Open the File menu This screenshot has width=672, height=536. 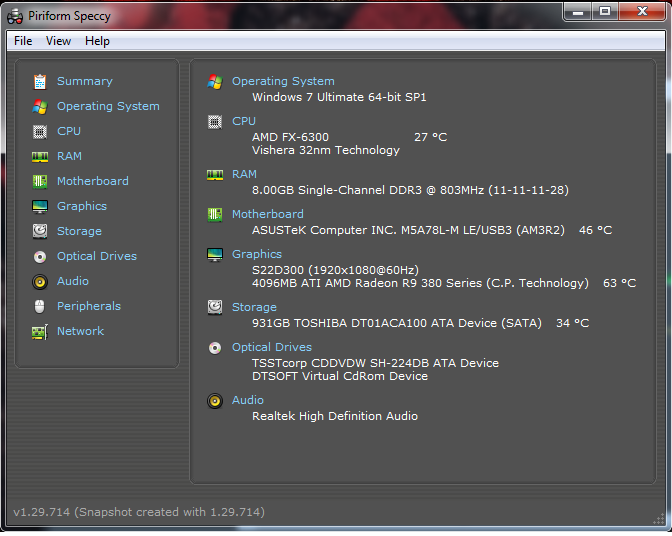click(23, 41)
